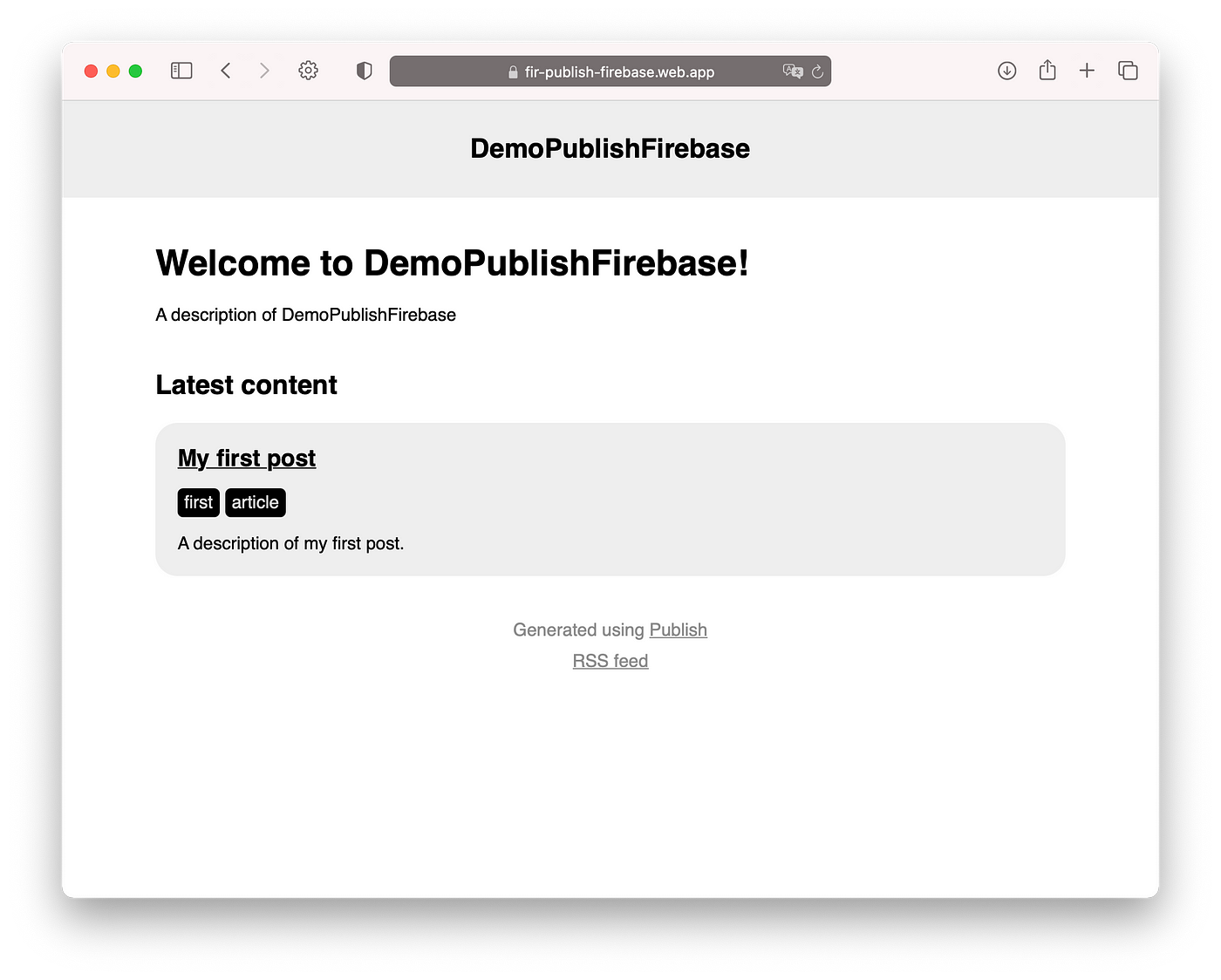Click the 'Latest content' heading
Image resolution: width=1221 pixels, height=980 pixels.
[x=246, y=385]
